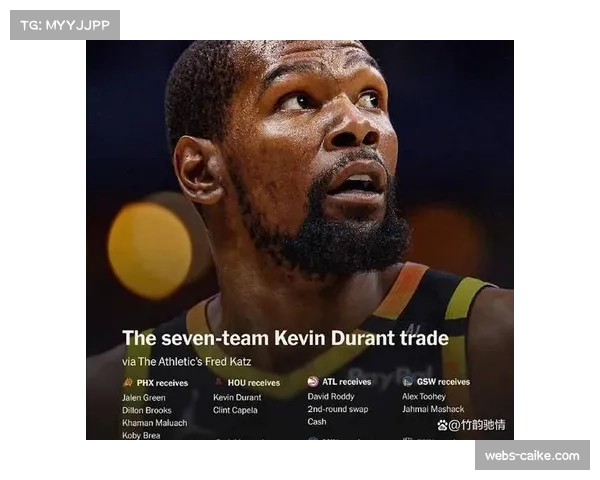This screenshot has width=600, height=480.
Task: Click Khaman Maluach in PHX list
Action: pos(154,423)
